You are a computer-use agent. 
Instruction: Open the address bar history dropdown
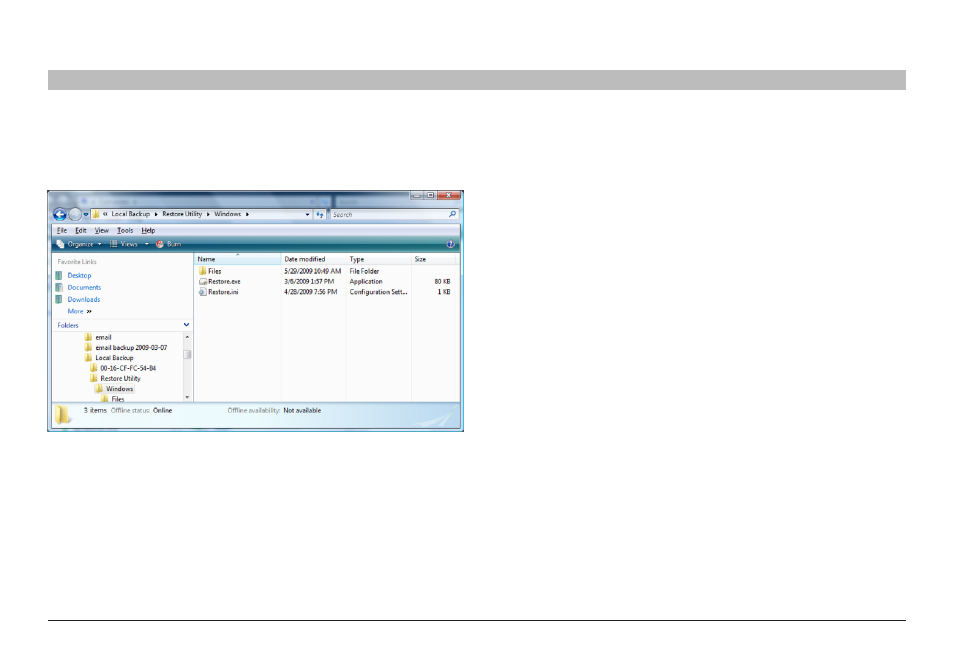point(307,215)
